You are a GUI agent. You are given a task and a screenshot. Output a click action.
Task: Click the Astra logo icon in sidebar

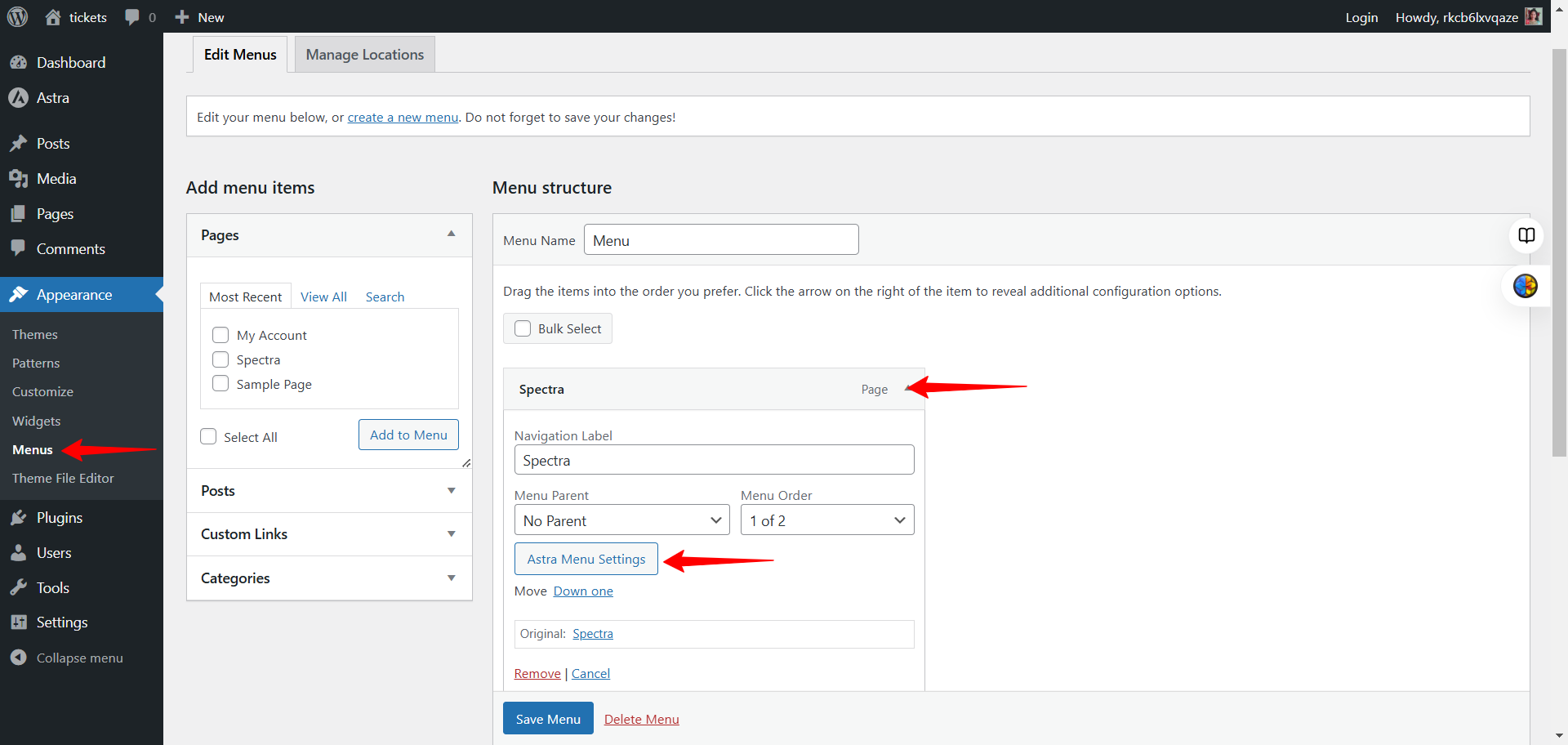coord(18,98)
